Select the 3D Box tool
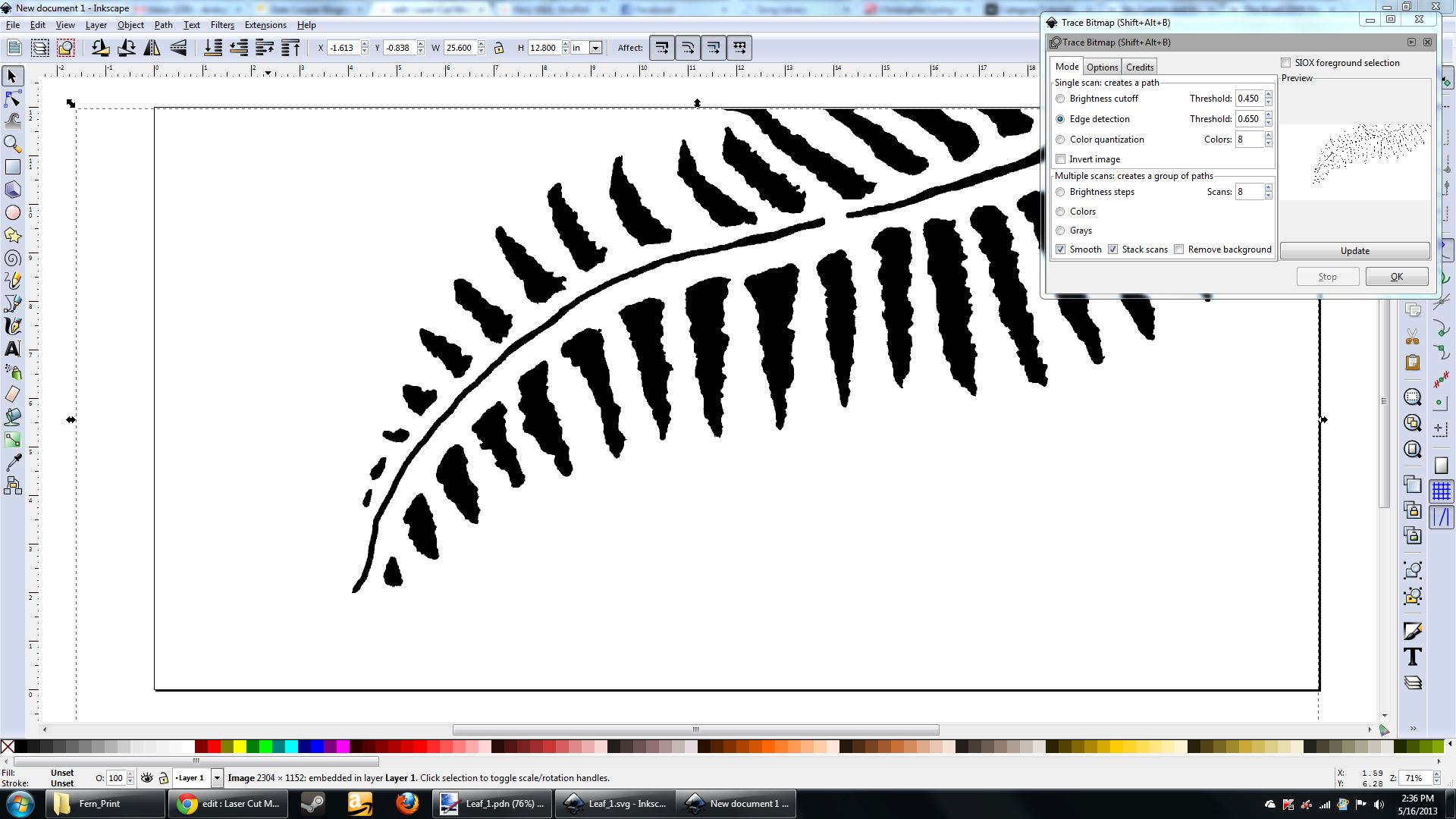This screenshot has height=819, width=1456. coord(12,190)
